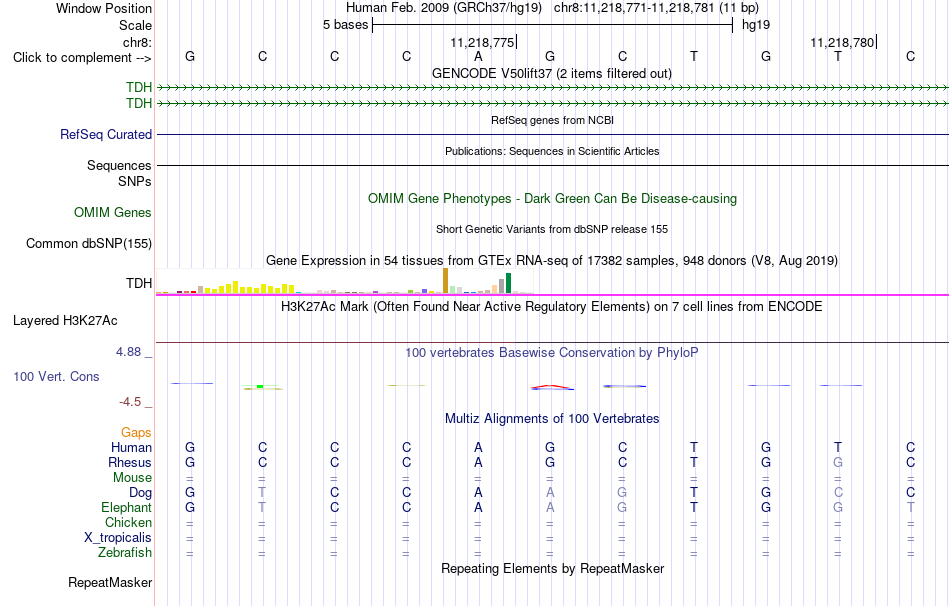The height and width of the screenshot is (606, 950).
Task: Open 'RefSeq genes from NCBI' track title
Action: 553,120
